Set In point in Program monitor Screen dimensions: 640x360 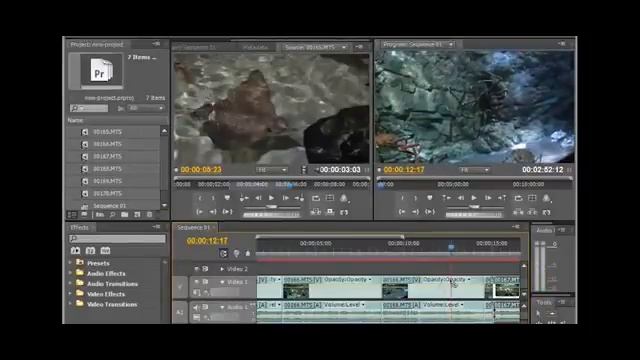click(x=402, y=198)
